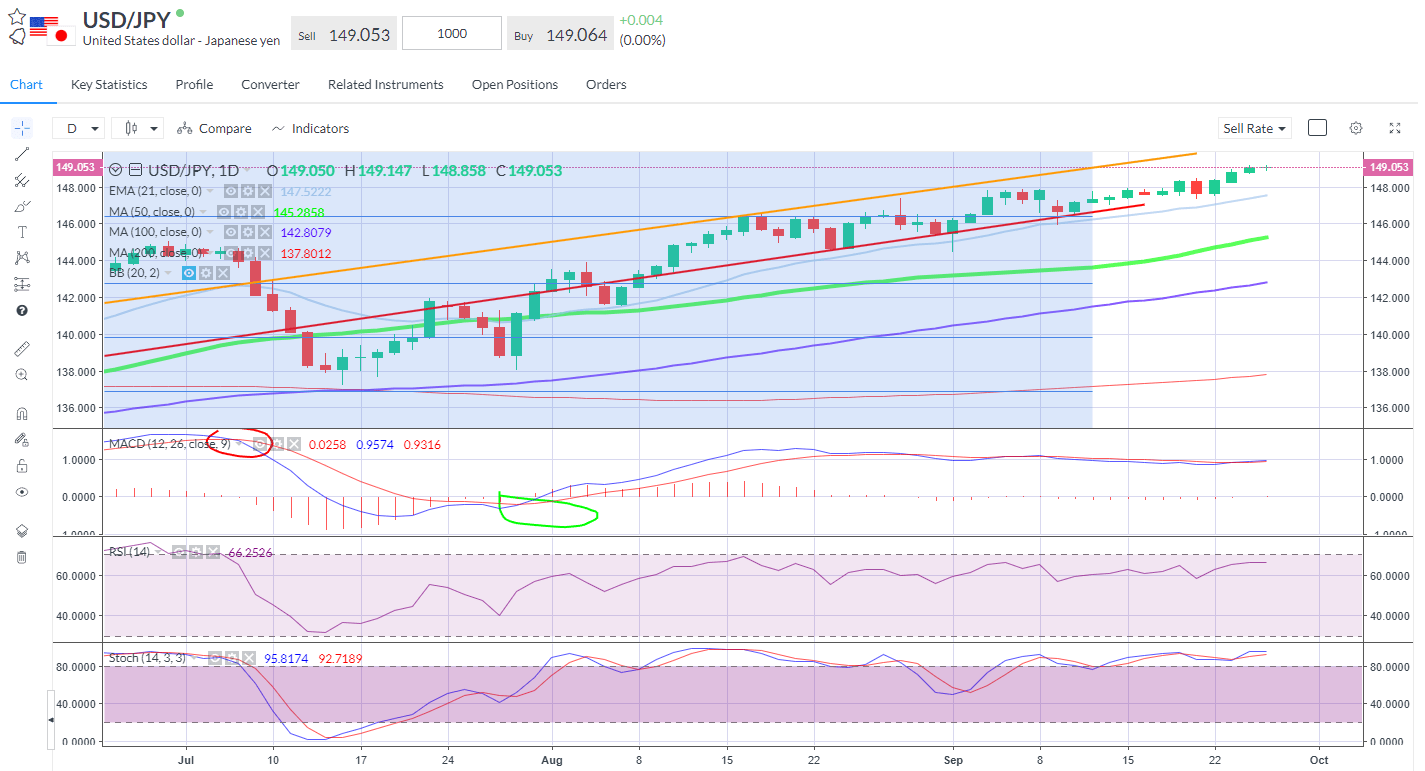Image resolution: width=1425 pixels, height=771 pixels.
Task: Open the candlestick chart type dropdown
Action: pos(138,128)
